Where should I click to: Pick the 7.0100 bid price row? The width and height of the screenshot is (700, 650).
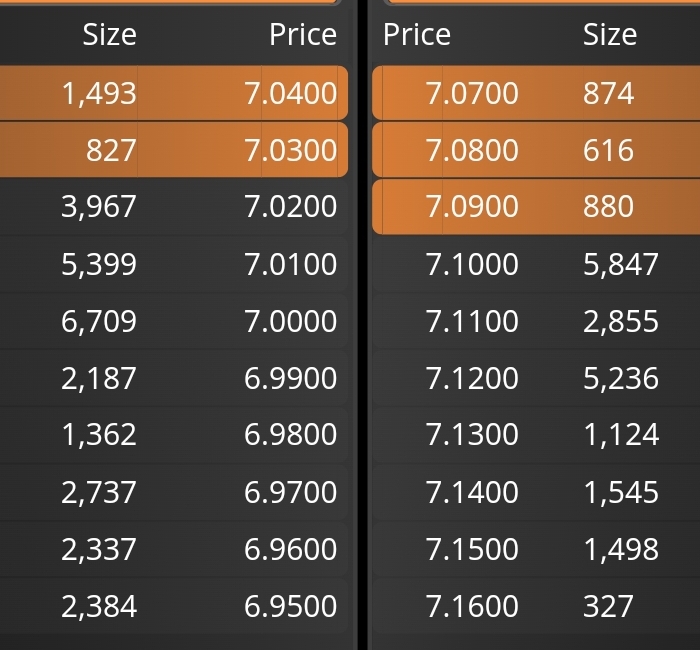[174, 264]
